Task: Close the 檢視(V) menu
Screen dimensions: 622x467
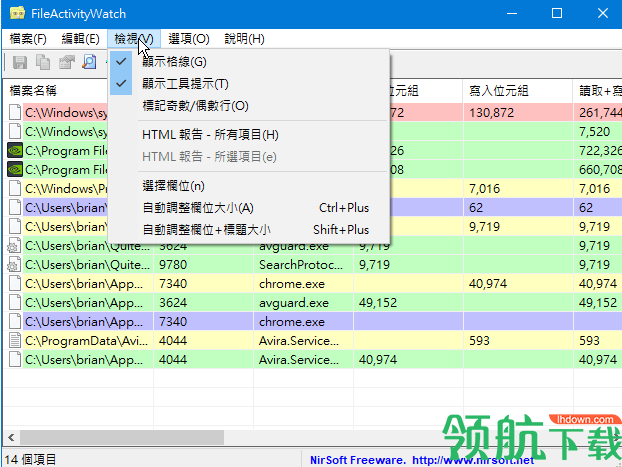Action: coord(134,39)
